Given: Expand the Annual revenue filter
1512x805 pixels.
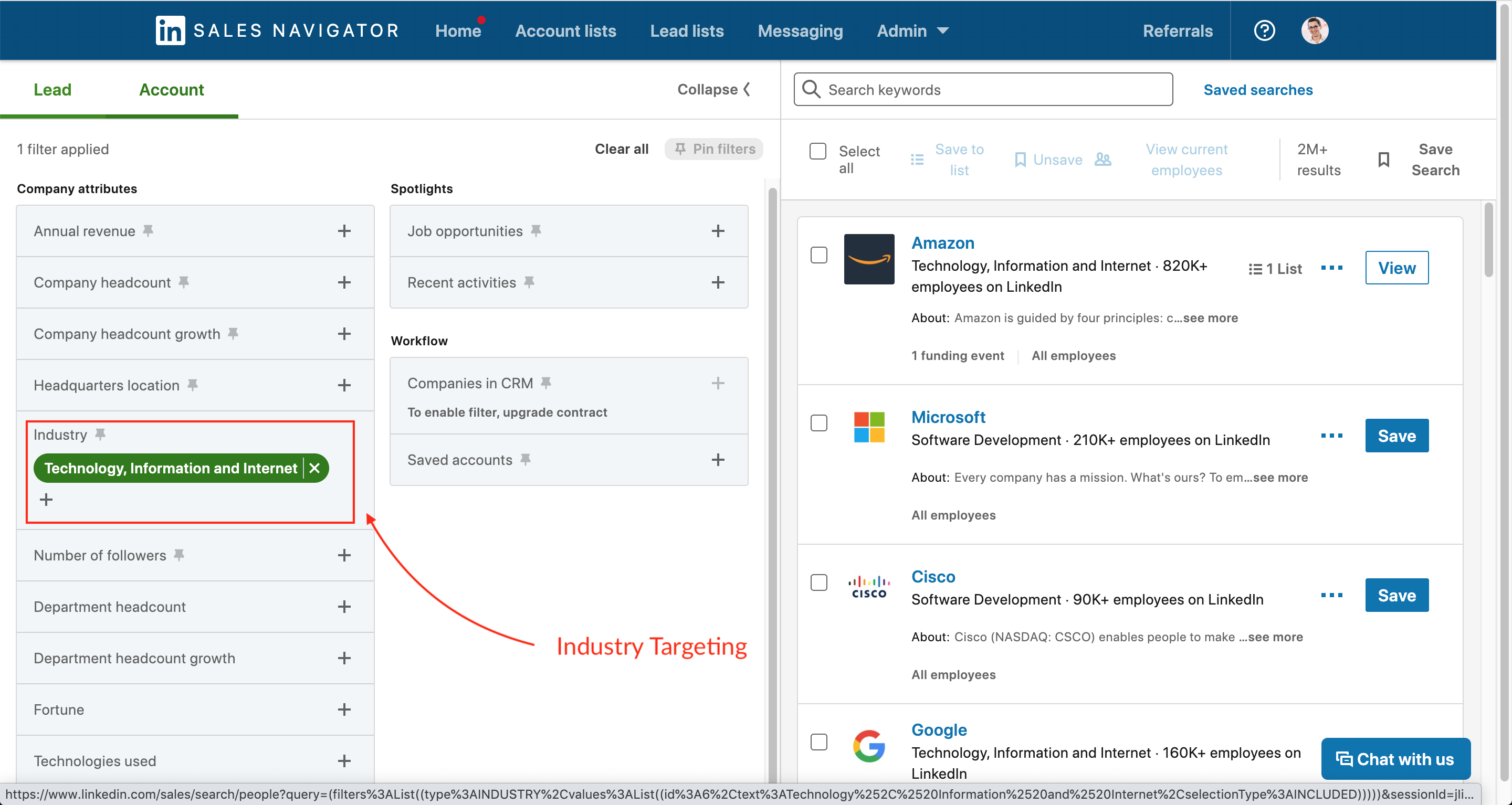Looking at the screenshot, I should click(345, 231).
